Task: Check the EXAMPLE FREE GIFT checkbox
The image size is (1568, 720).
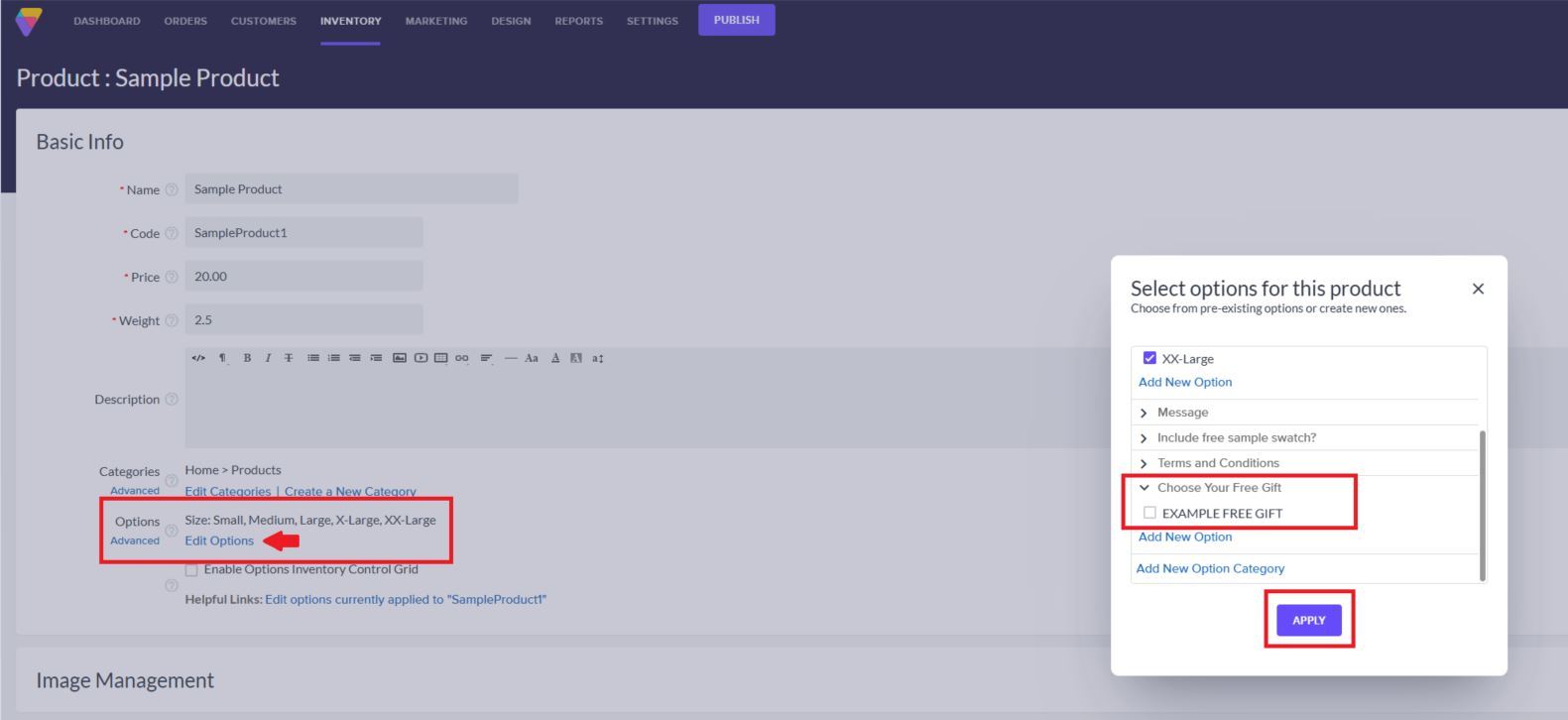Action: pos(1149,513)
